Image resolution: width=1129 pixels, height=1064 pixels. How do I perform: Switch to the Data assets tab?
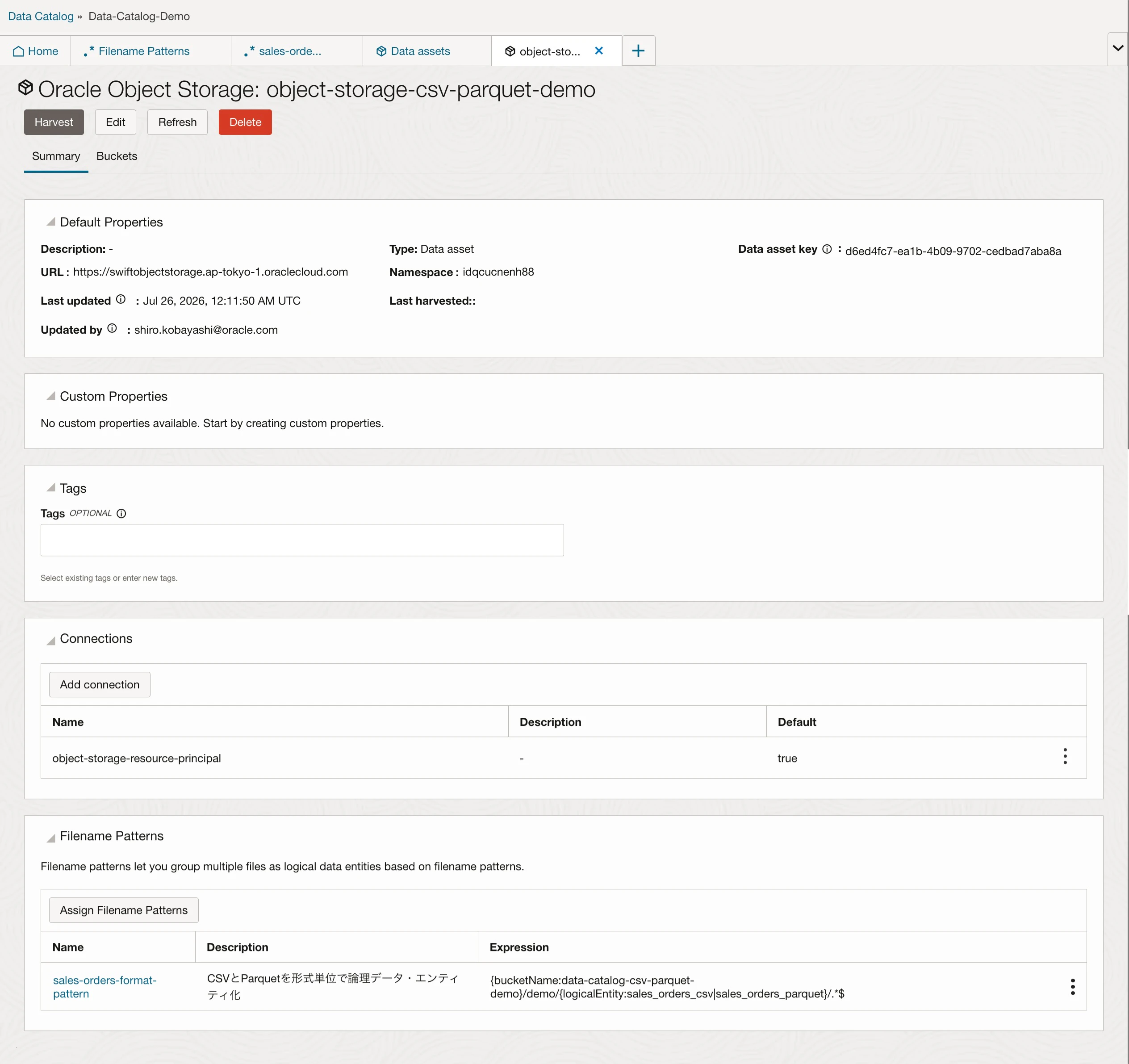427,51
